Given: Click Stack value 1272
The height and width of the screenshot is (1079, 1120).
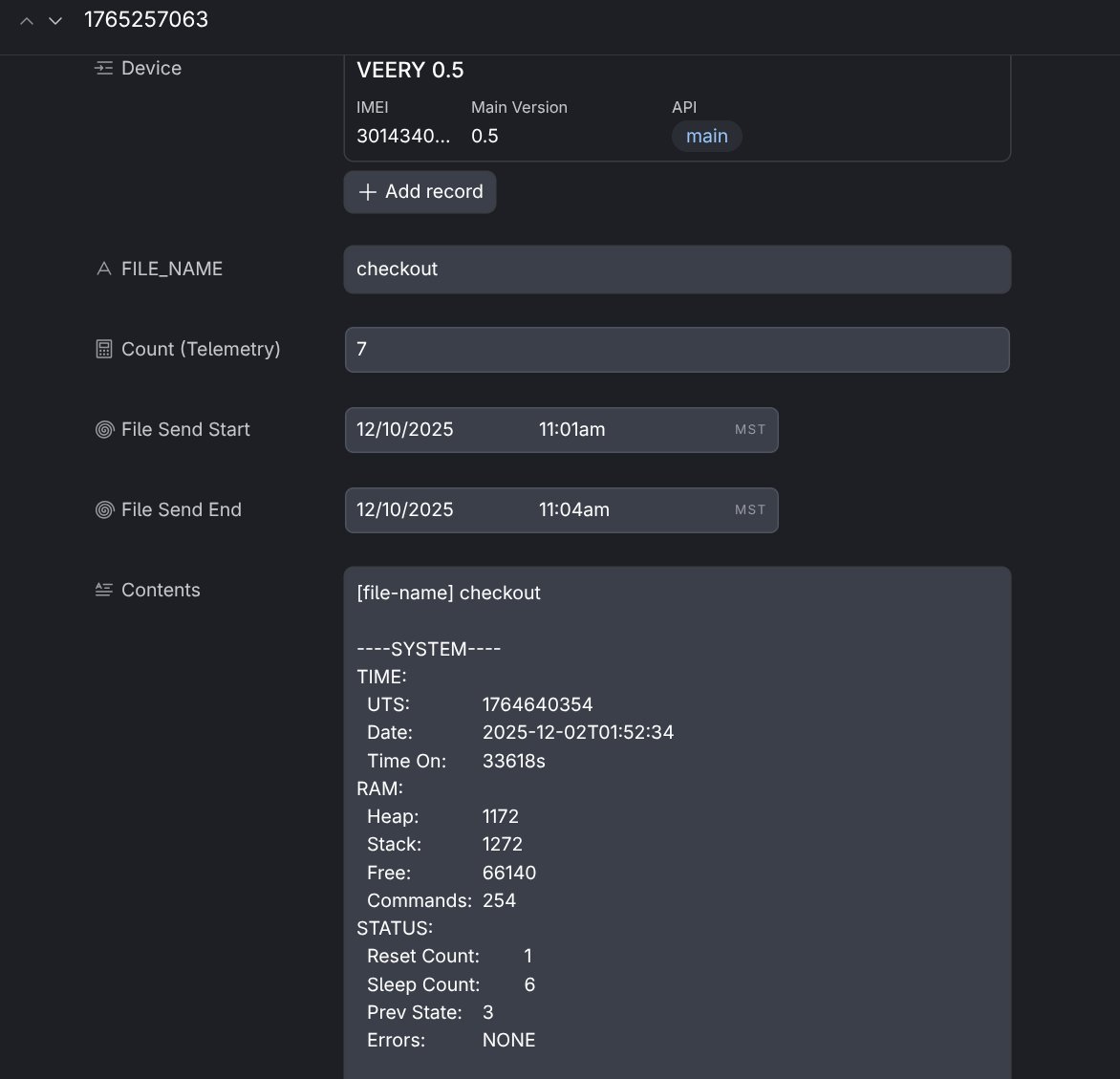Looking at the screenshot, I should [502, 844].
